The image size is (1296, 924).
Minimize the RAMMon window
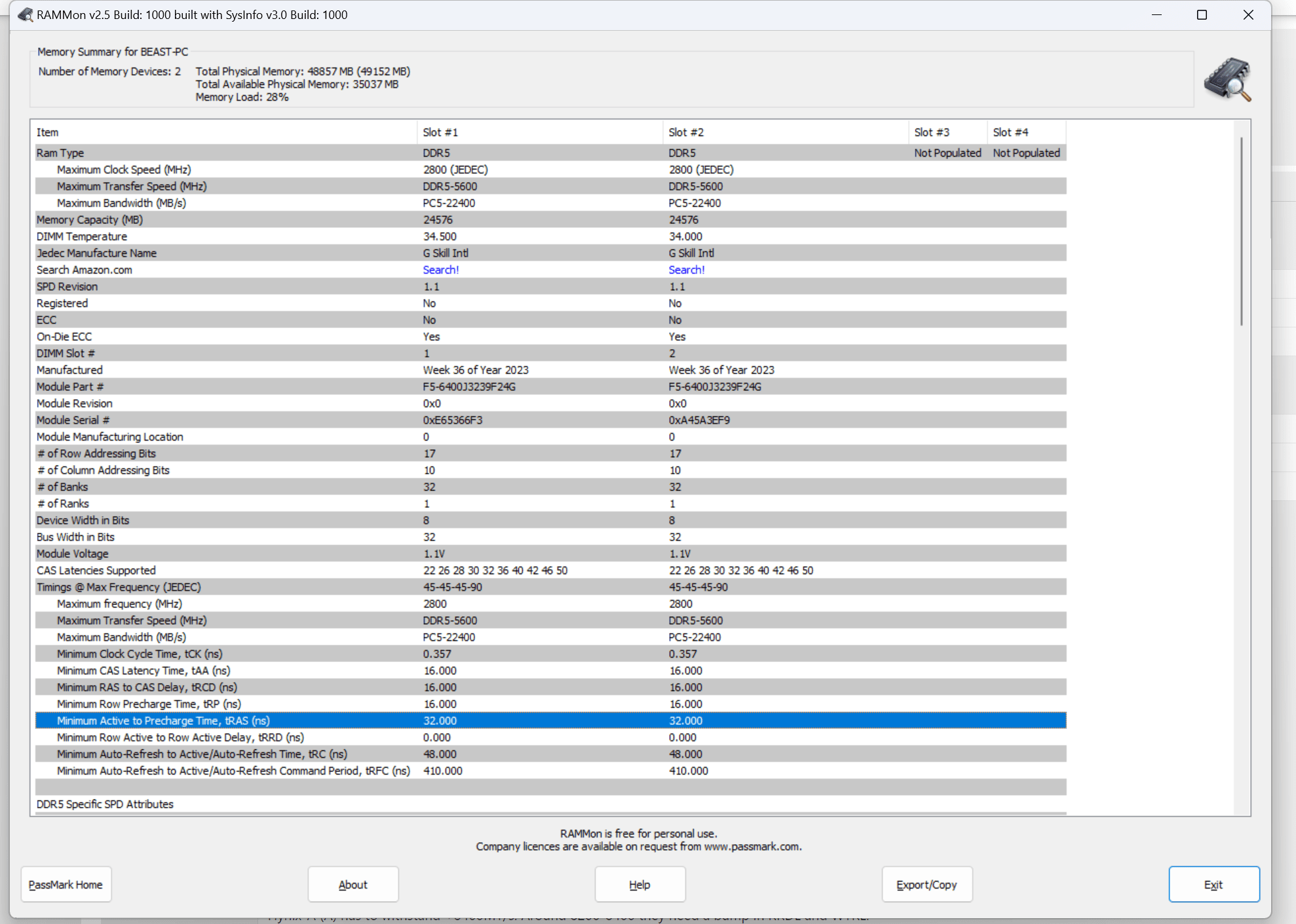click(1156, 14)
